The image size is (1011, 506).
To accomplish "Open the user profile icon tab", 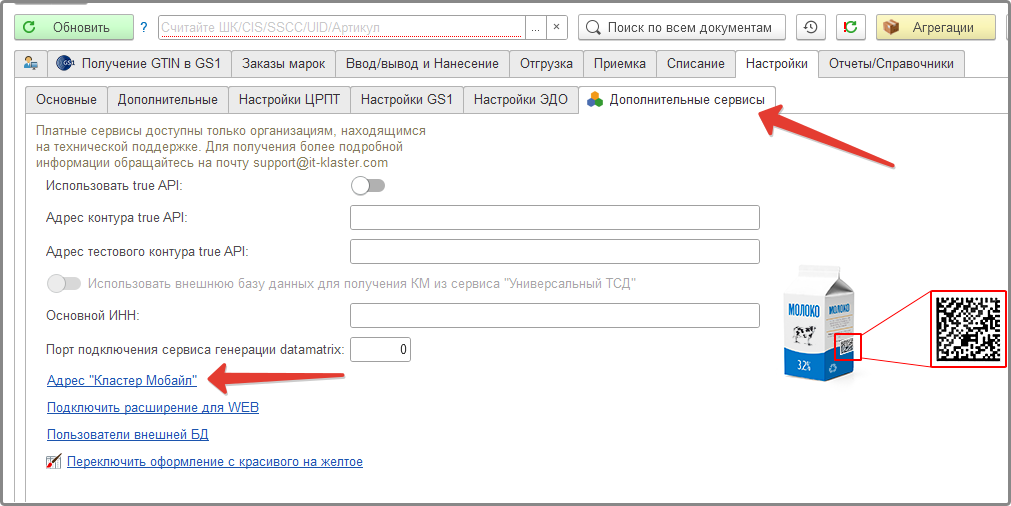I will (x=30, y=64).
